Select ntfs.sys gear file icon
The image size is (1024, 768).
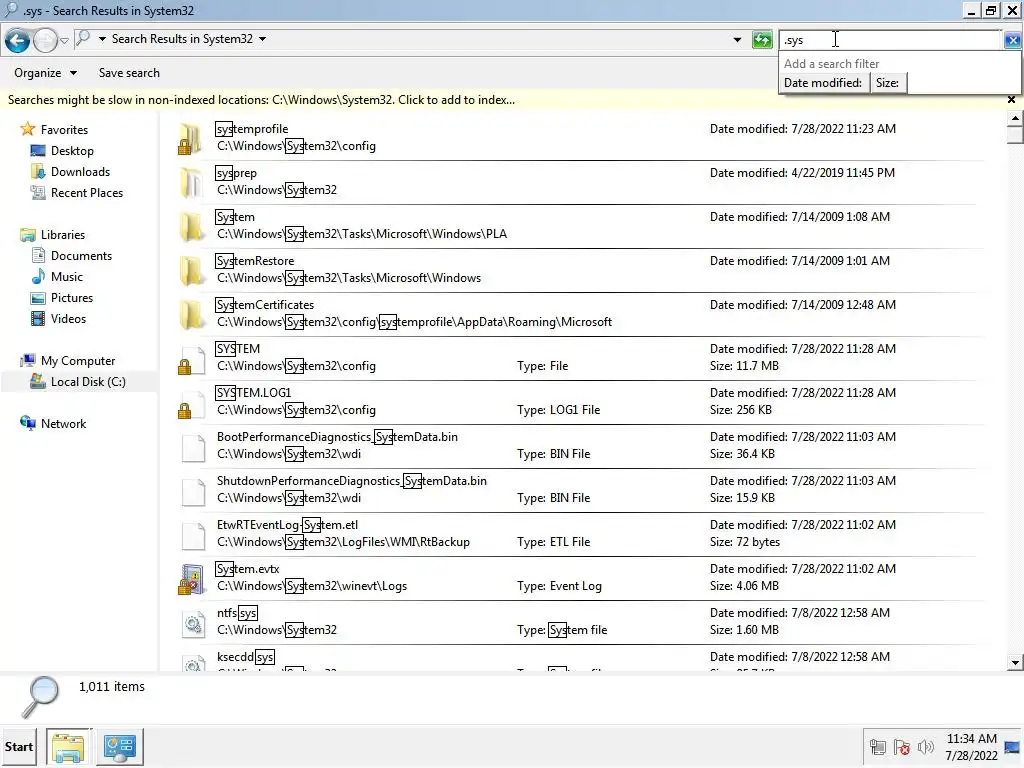coord(193,624)
